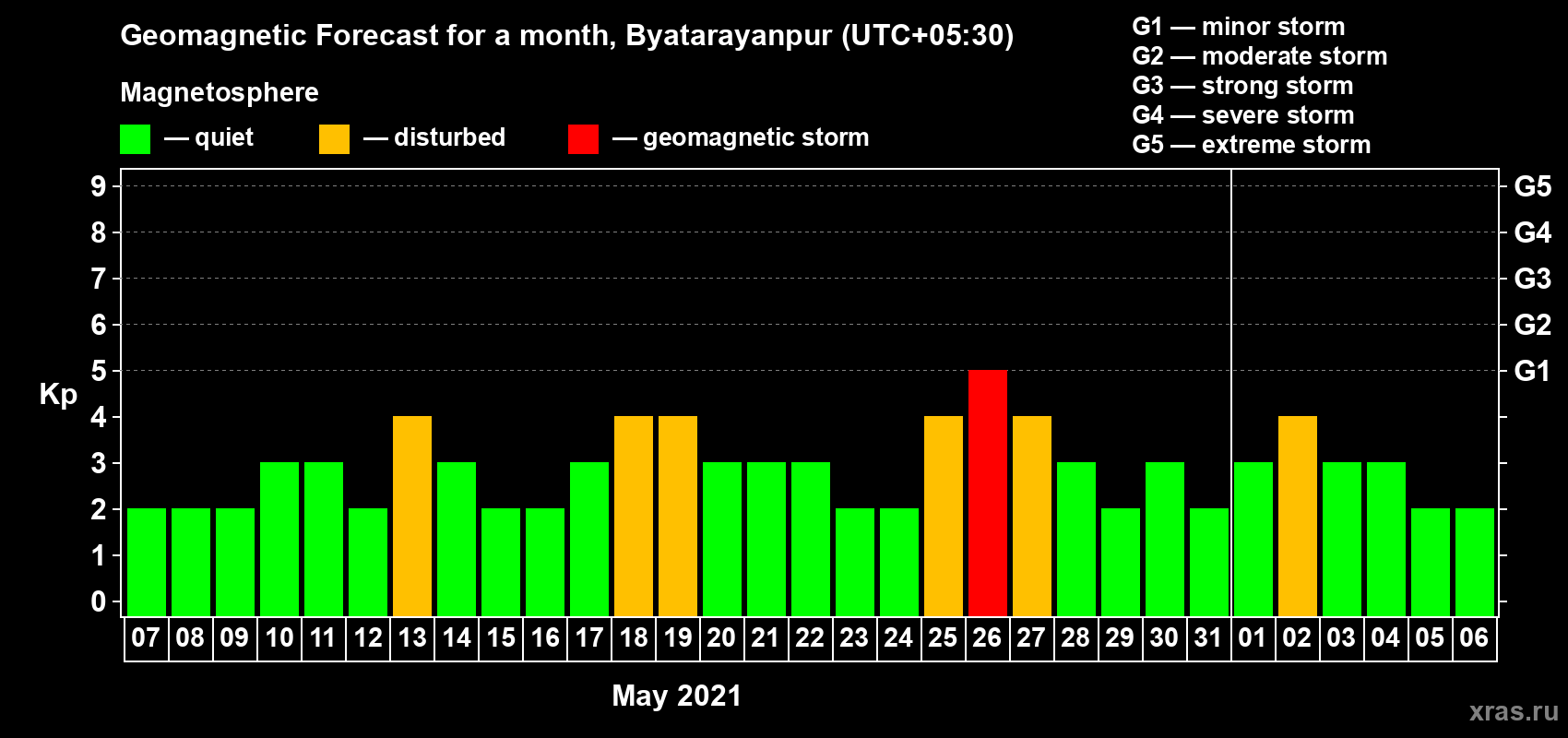Select the green bar for day 10
The height and width of the screenshot is (738, 1568).
pos(279,539)
